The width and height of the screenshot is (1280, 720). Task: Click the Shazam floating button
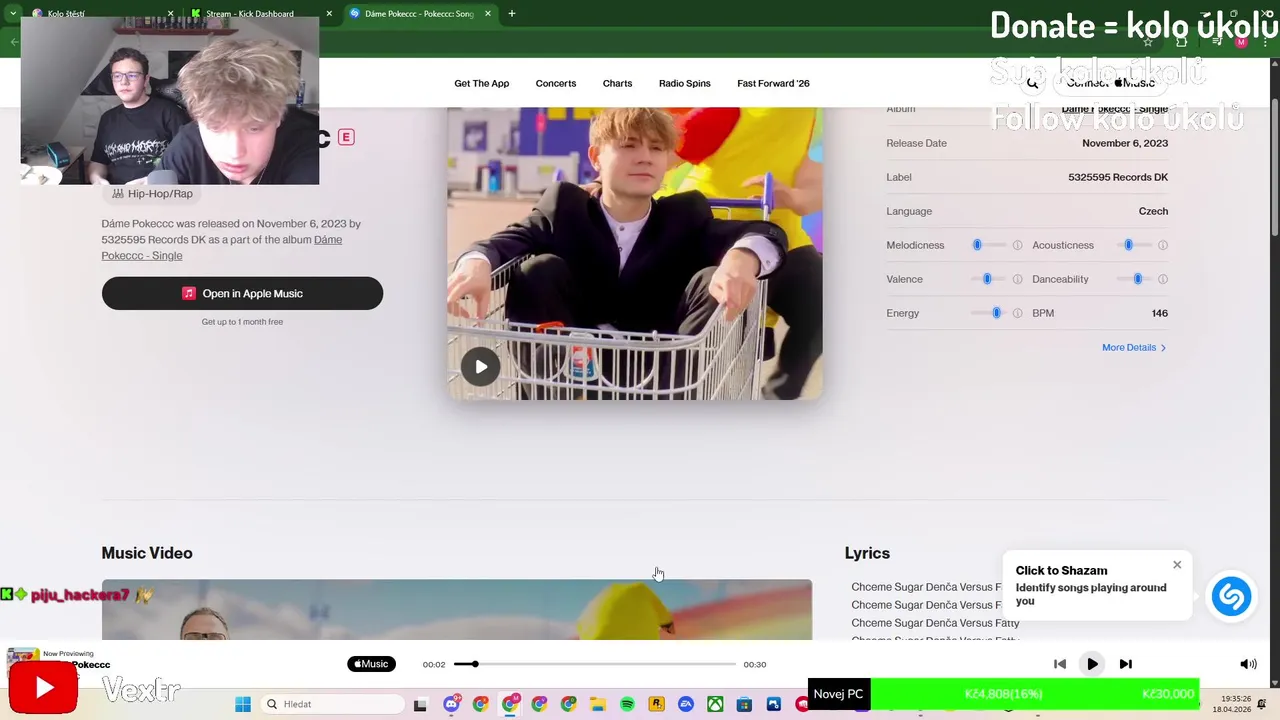(1231, 597)
